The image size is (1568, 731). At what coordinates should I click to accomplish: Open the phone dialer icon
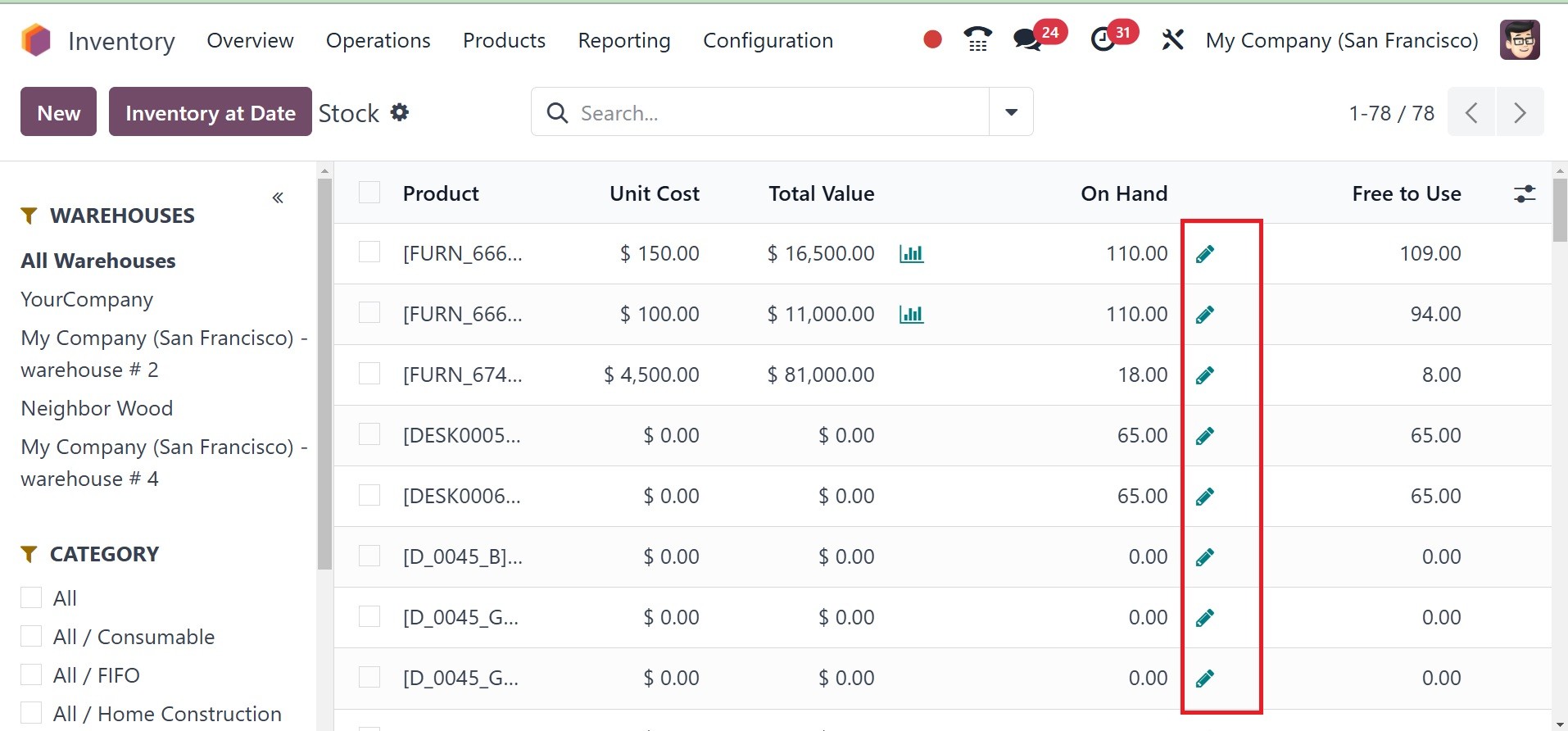pyautogui.click(x=977, y=39)
